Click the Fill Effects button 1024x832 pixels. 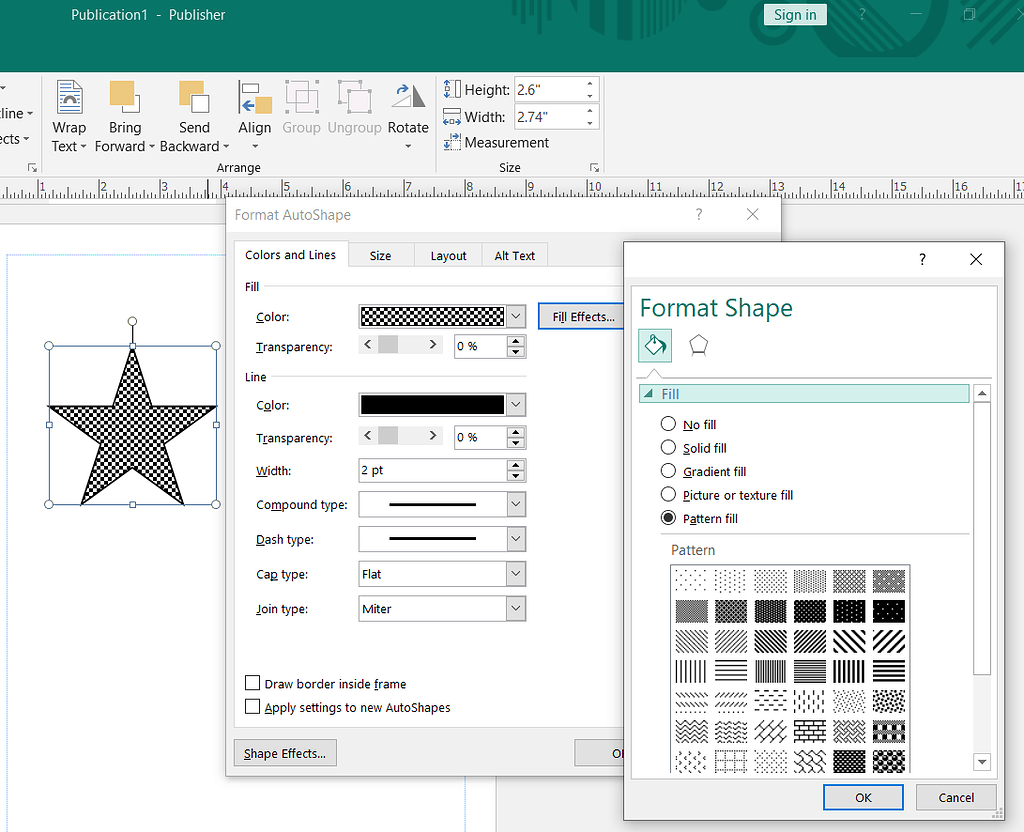coord(581,316)
